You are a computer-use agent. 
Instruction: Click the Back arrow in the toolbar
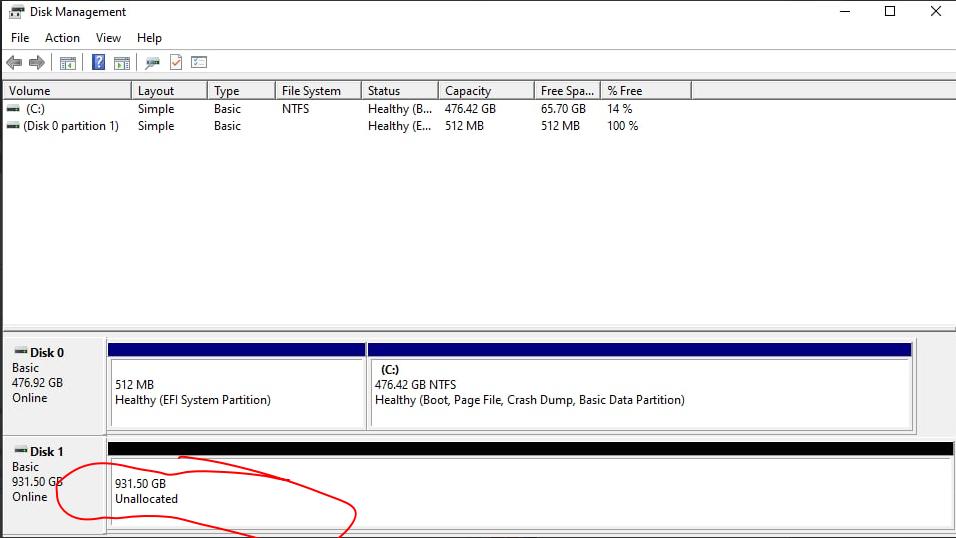(14, 62)
